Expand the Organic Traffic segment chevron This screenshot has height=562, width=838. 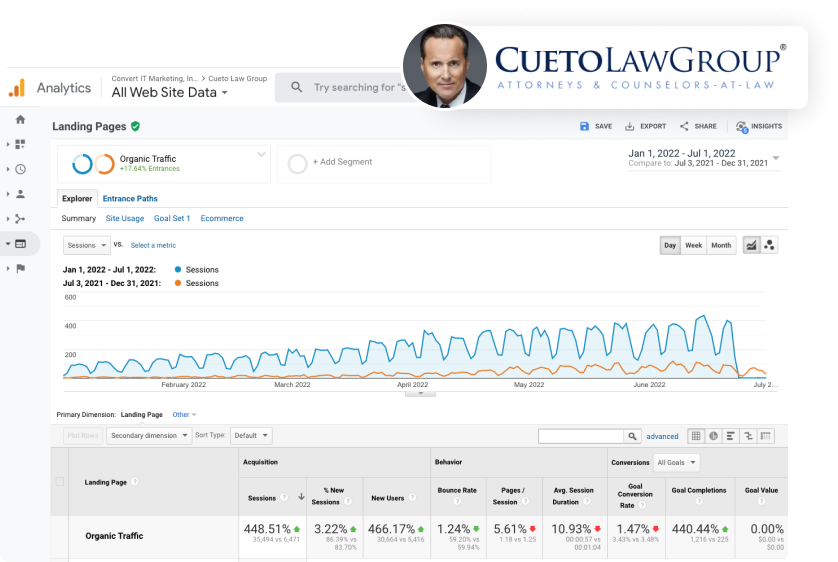click(261, 154)
